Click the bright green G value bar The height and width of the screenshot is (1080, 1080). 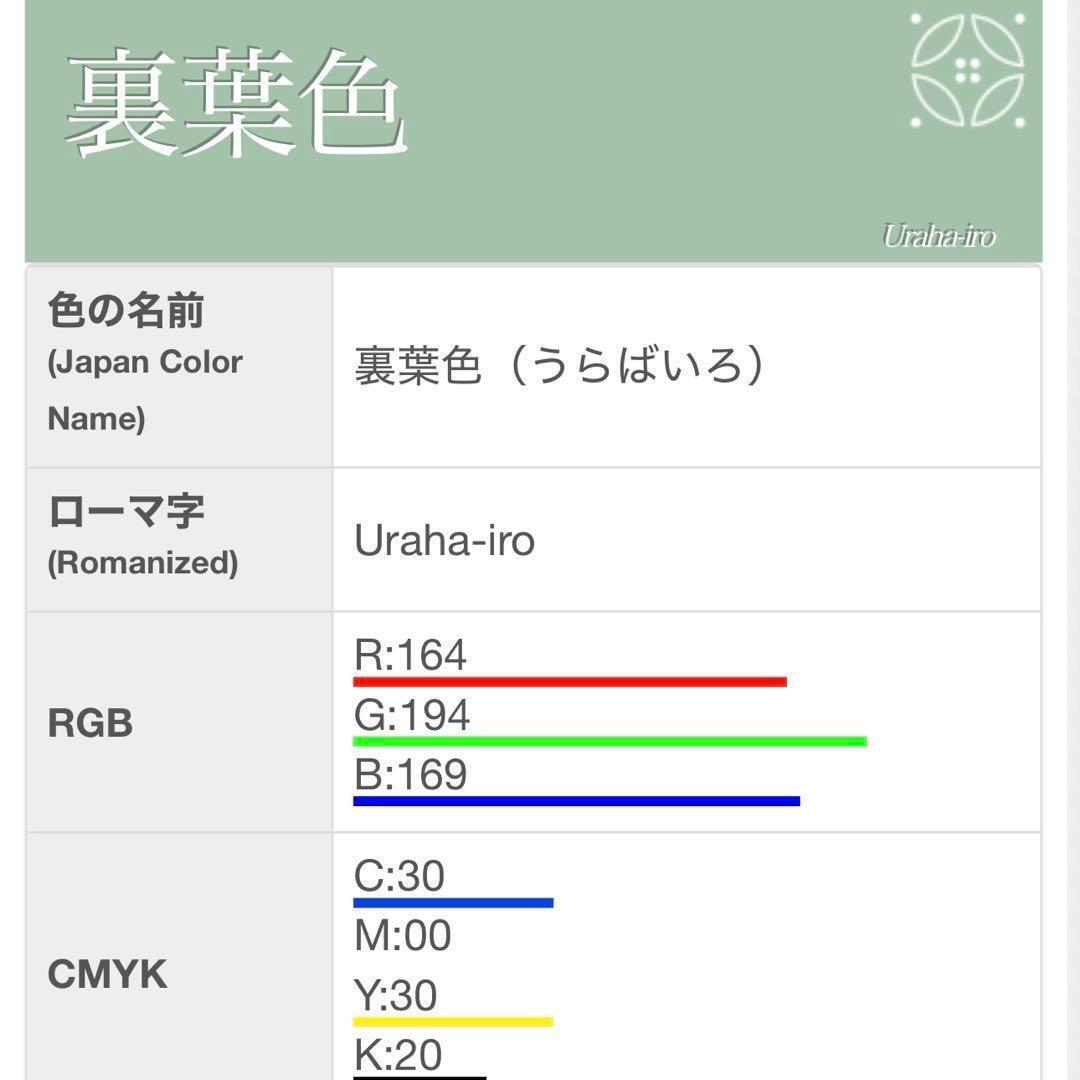[610, 742]
